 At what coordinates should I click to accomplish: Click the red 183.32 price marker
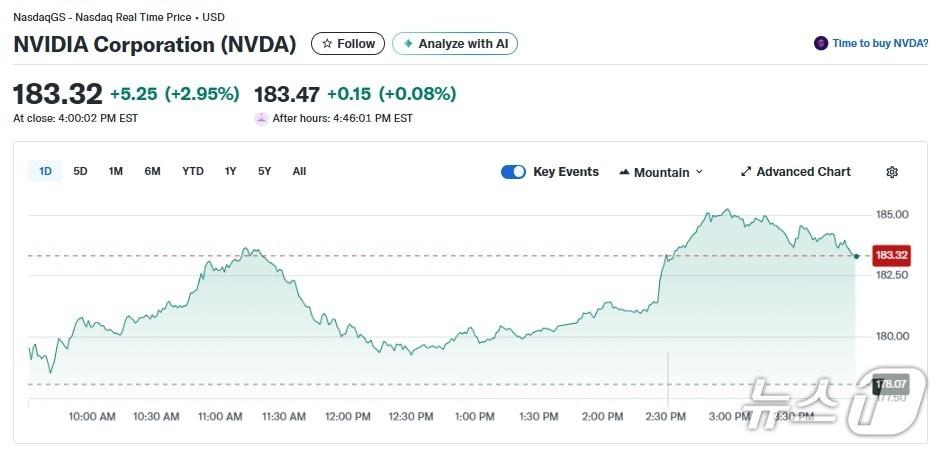[x=890, y=255]
